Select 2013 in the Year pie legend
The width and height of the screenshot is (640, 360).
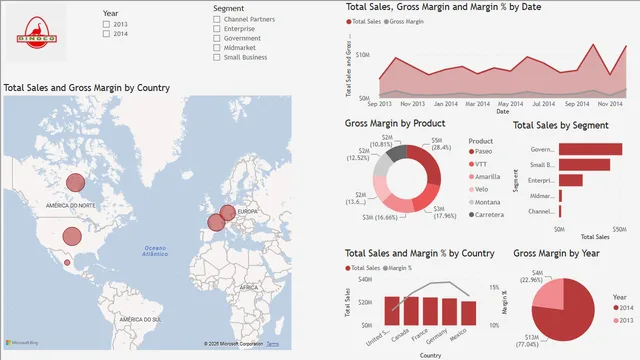coord(623,320)
